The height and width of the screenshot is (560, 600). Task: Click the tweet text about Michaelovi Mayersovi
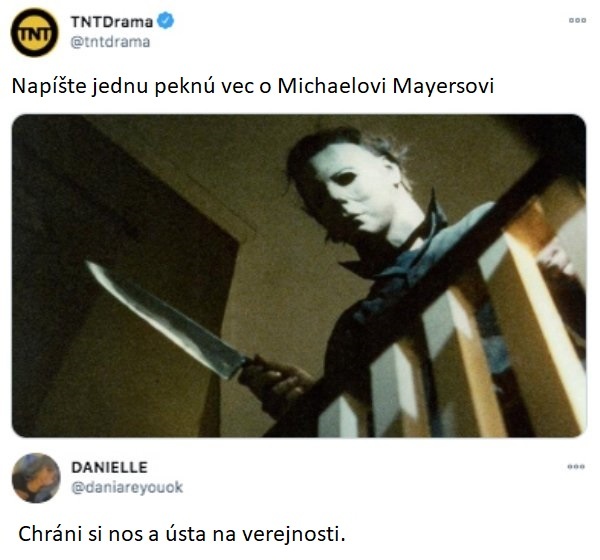pyautogui.click(x=253, y=86)
